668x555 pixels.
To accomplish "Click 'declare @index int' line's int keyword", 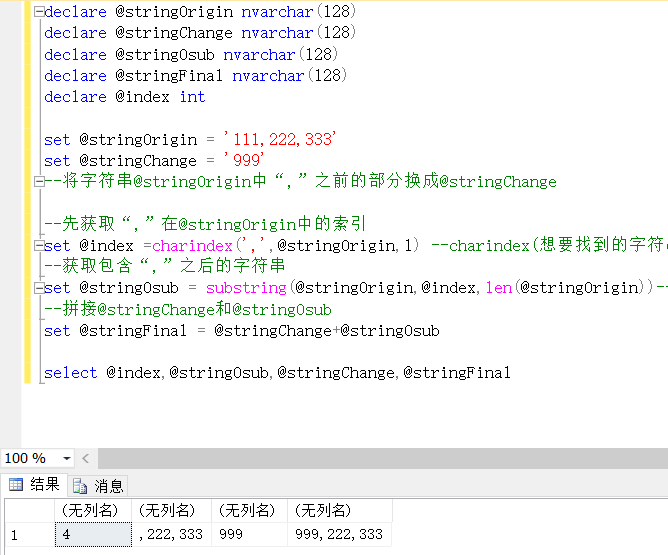I will pyautogui.click(x=193, y=97).
